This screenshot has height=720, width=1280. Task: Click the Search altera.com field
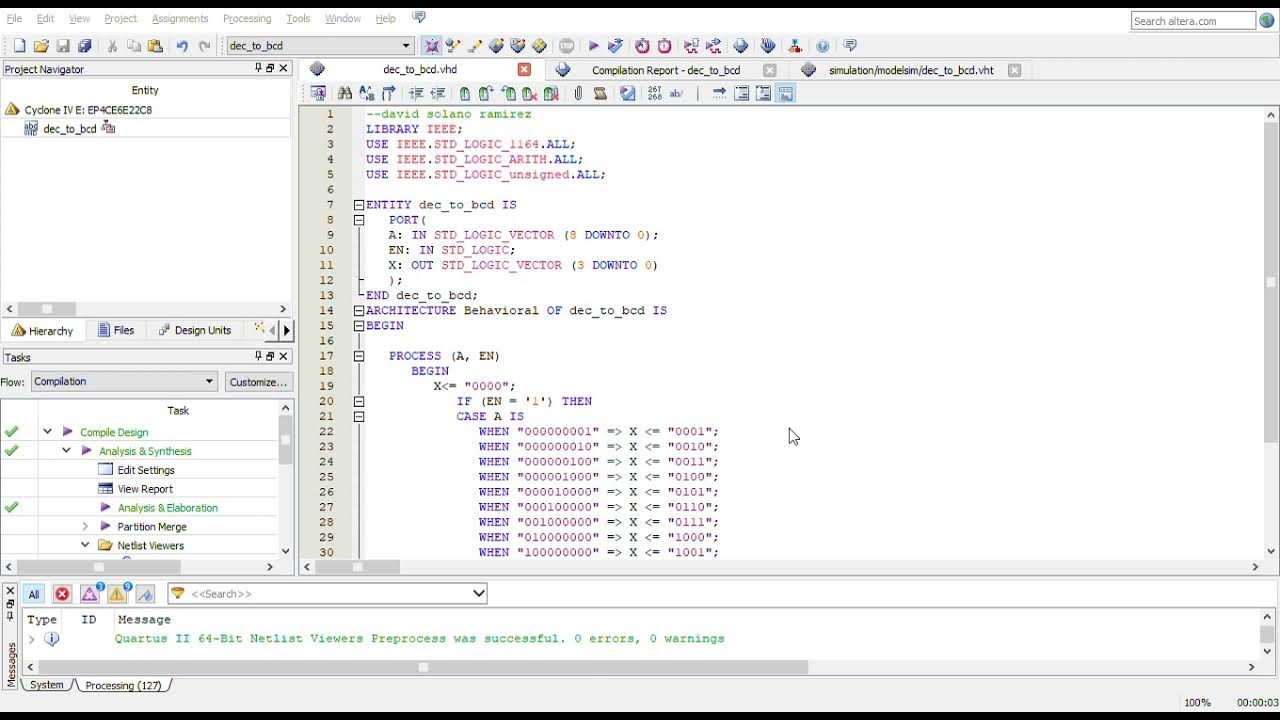click(x=1193, y=21)
